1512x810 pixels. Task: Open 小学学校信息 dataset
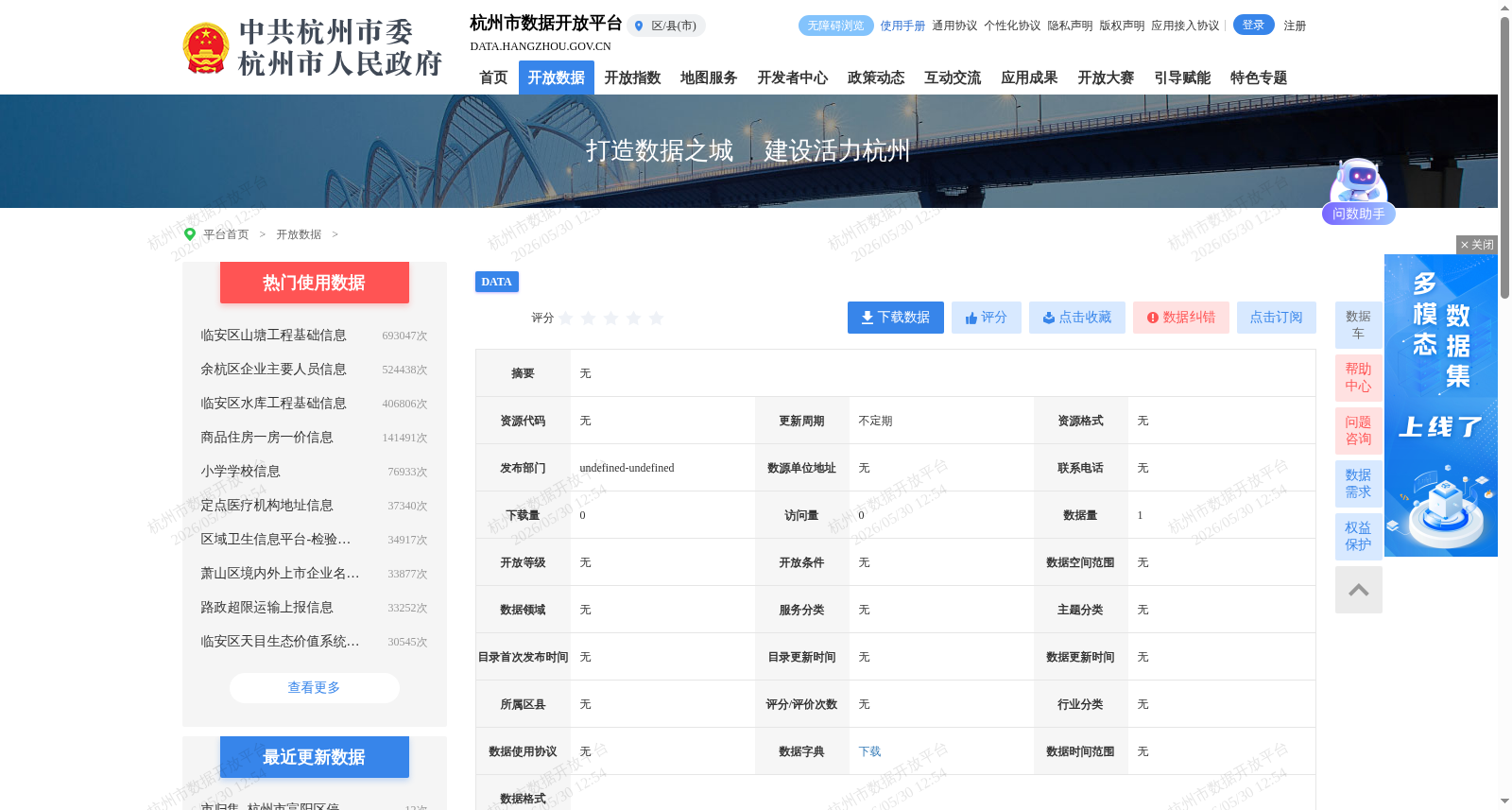click(x=240, y=472)
